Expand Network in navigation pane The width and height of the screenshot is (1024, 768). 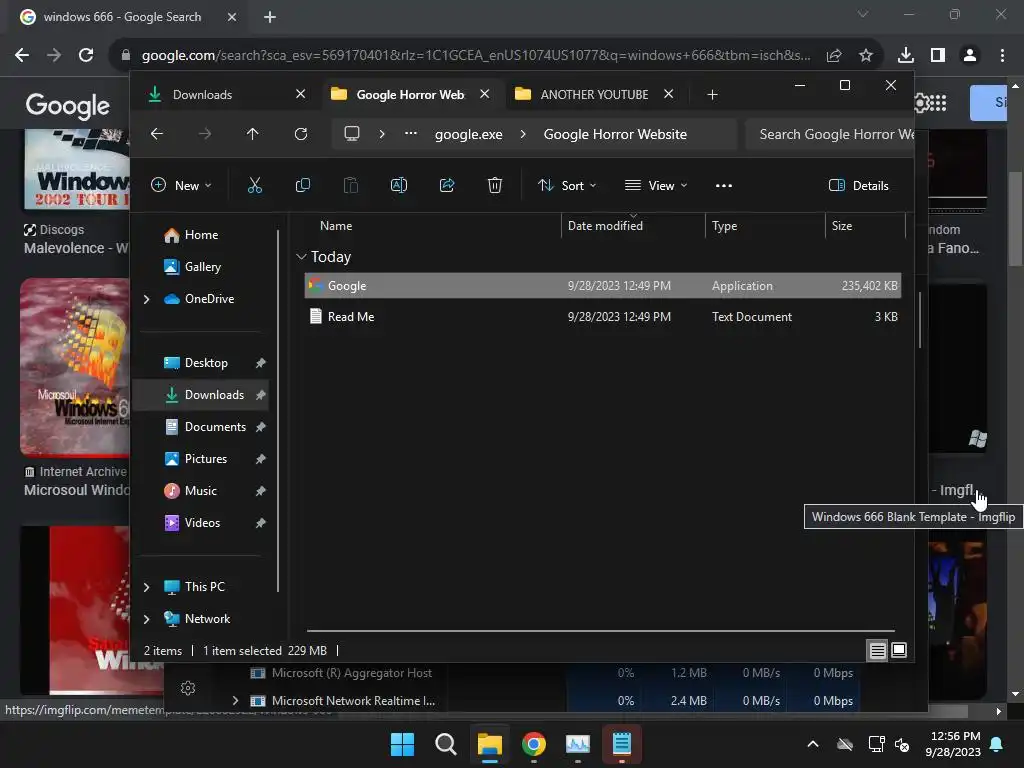146,619
